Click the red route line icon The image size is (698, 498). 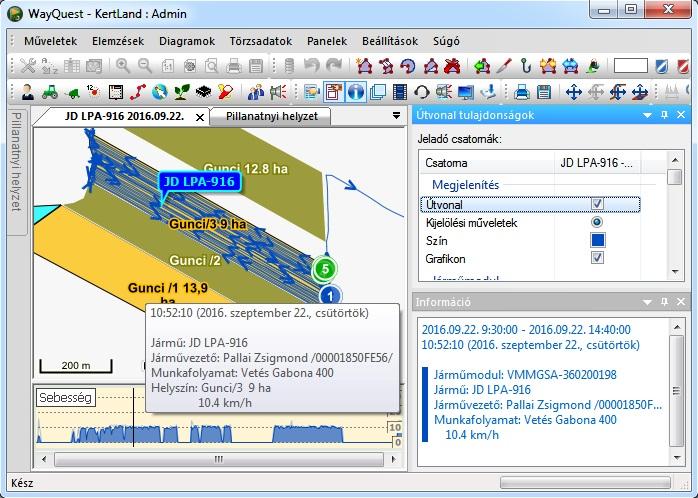138,92
